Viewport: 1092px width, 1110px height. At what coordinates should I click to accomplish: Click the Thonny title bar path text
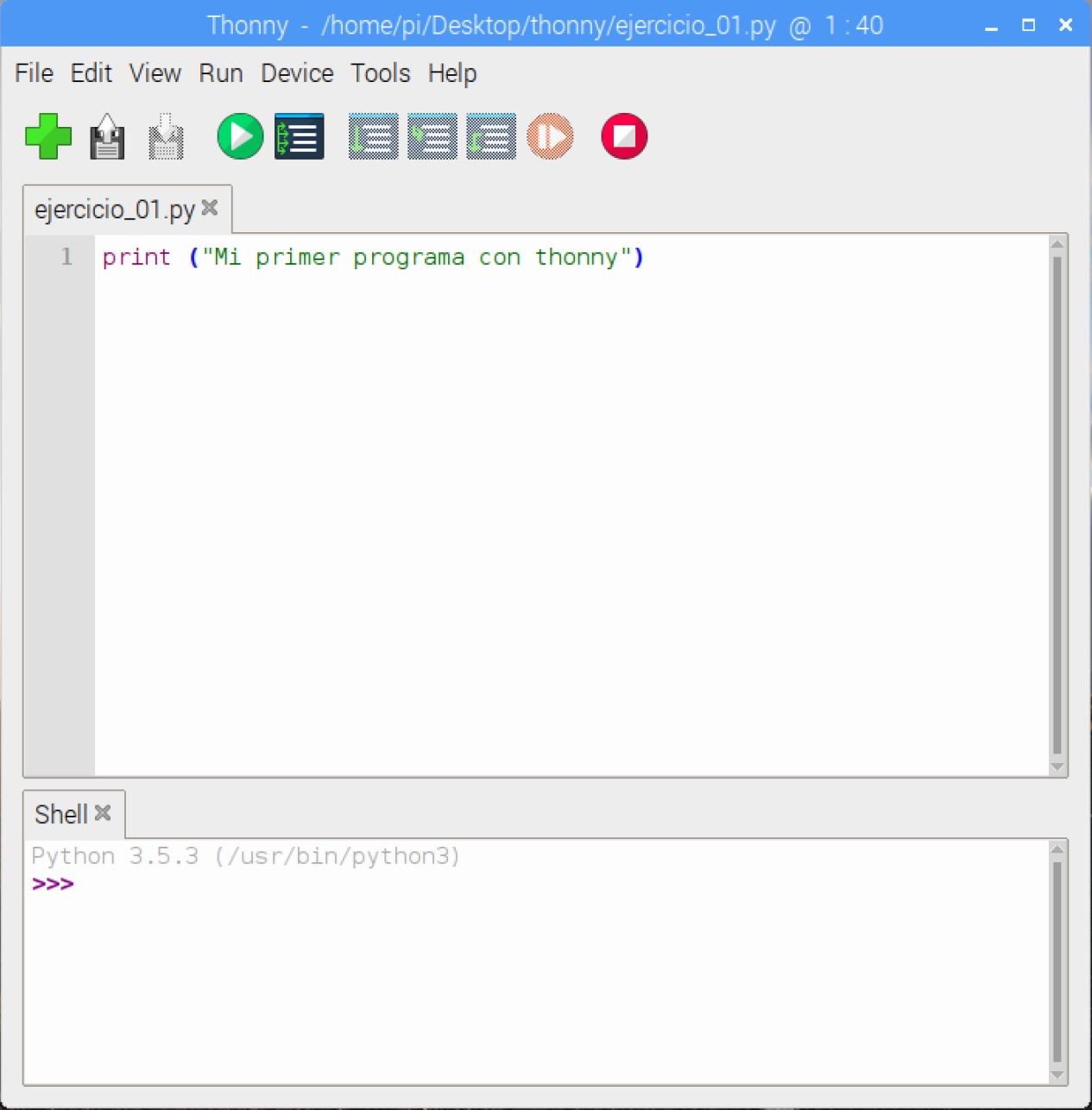(548, 26)
